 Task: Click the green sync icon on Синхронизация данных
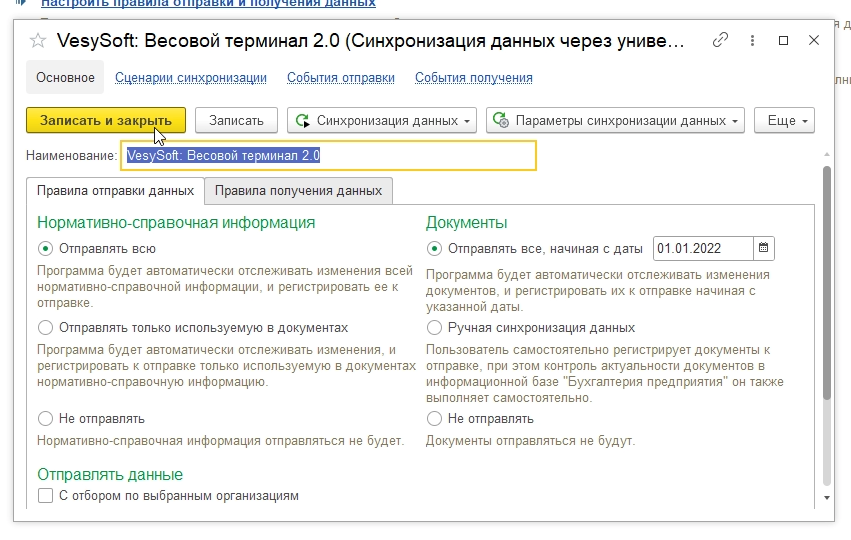point(303,121)
